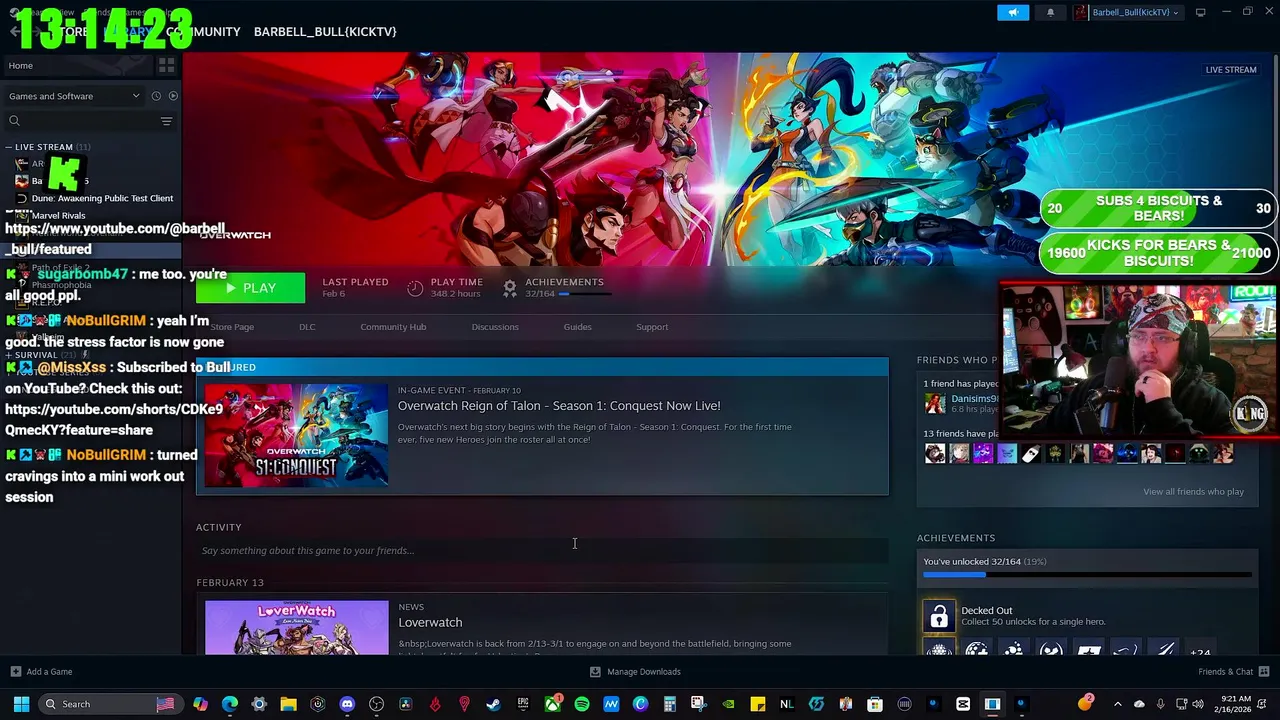1280x720 pixels.
Task: Open Epic Games Launcher from the taskbar
Action: (523, 704)
